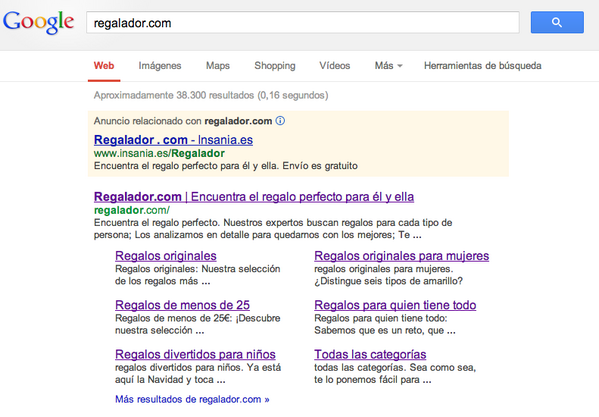This screenshot has width=599, height=417.
Task: Click snippet nuestra selección ... under menos de 25
Action: coord(159,330)
